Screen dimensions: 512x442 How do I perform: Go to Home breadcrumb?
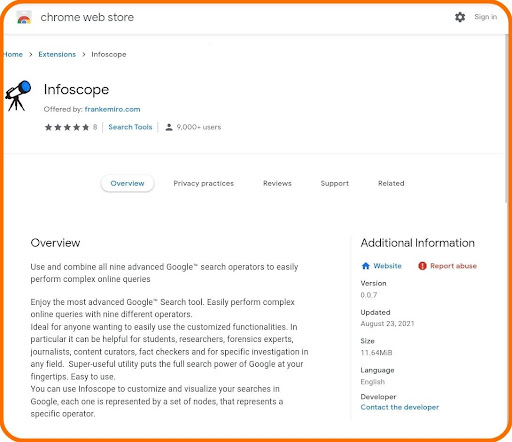(x=13, y=54)
